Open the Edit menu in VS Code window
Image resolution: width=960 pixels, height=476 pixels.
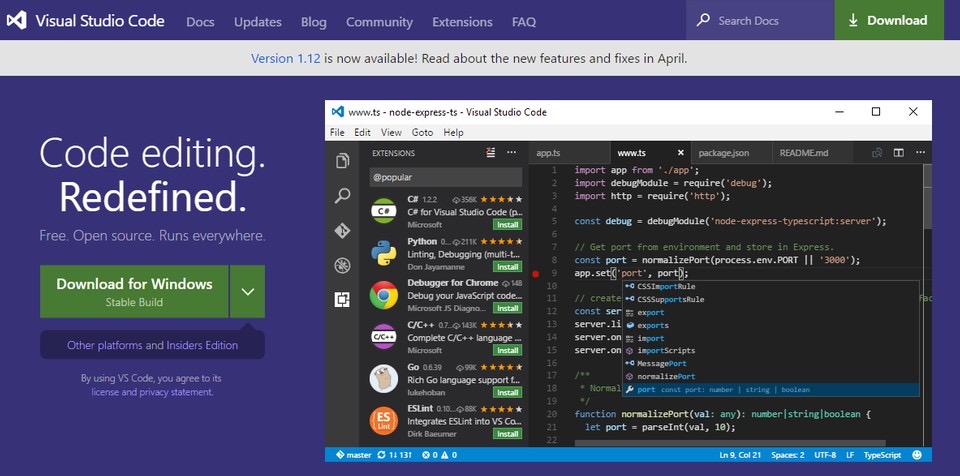point(362,132)
